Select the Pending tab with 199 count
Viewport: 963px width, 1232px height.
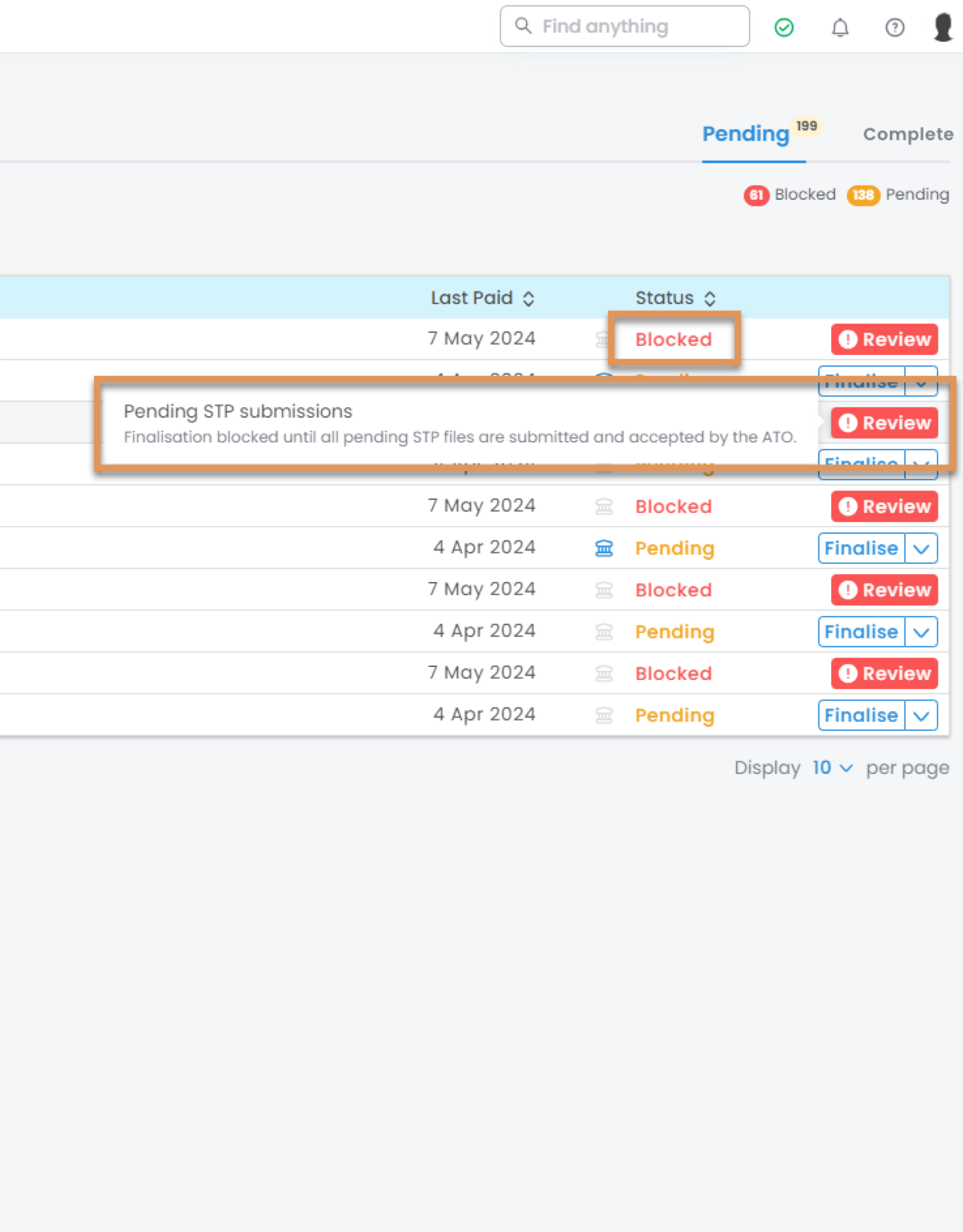click(746, 134)
